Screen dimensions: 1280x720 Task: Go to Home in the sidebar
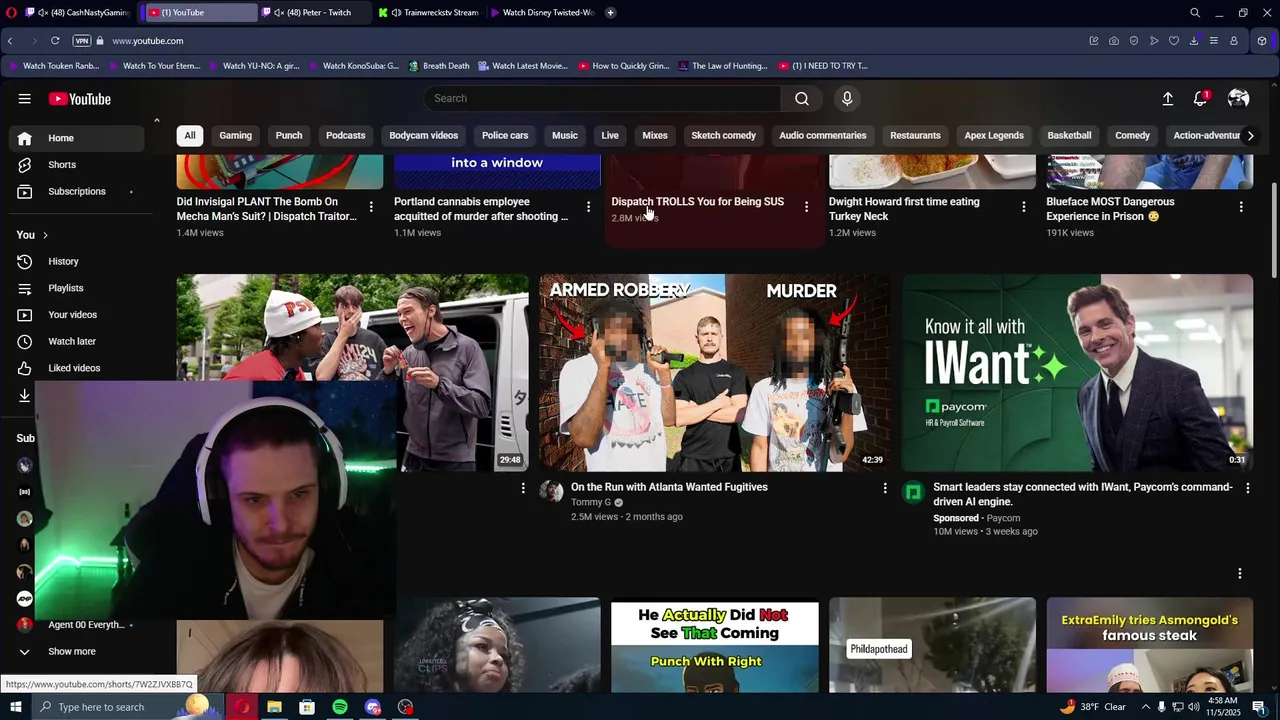coord(76,138)
